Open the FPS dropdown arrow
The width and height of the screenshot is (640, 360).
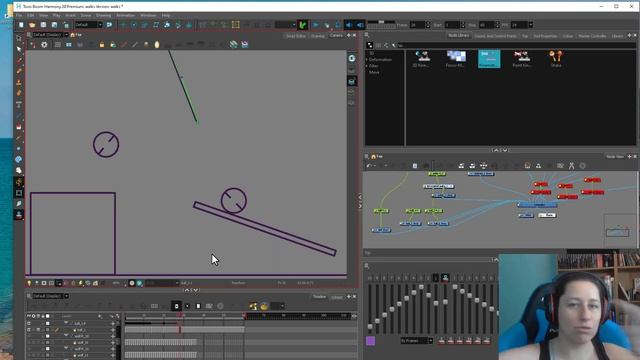point(531,25)
